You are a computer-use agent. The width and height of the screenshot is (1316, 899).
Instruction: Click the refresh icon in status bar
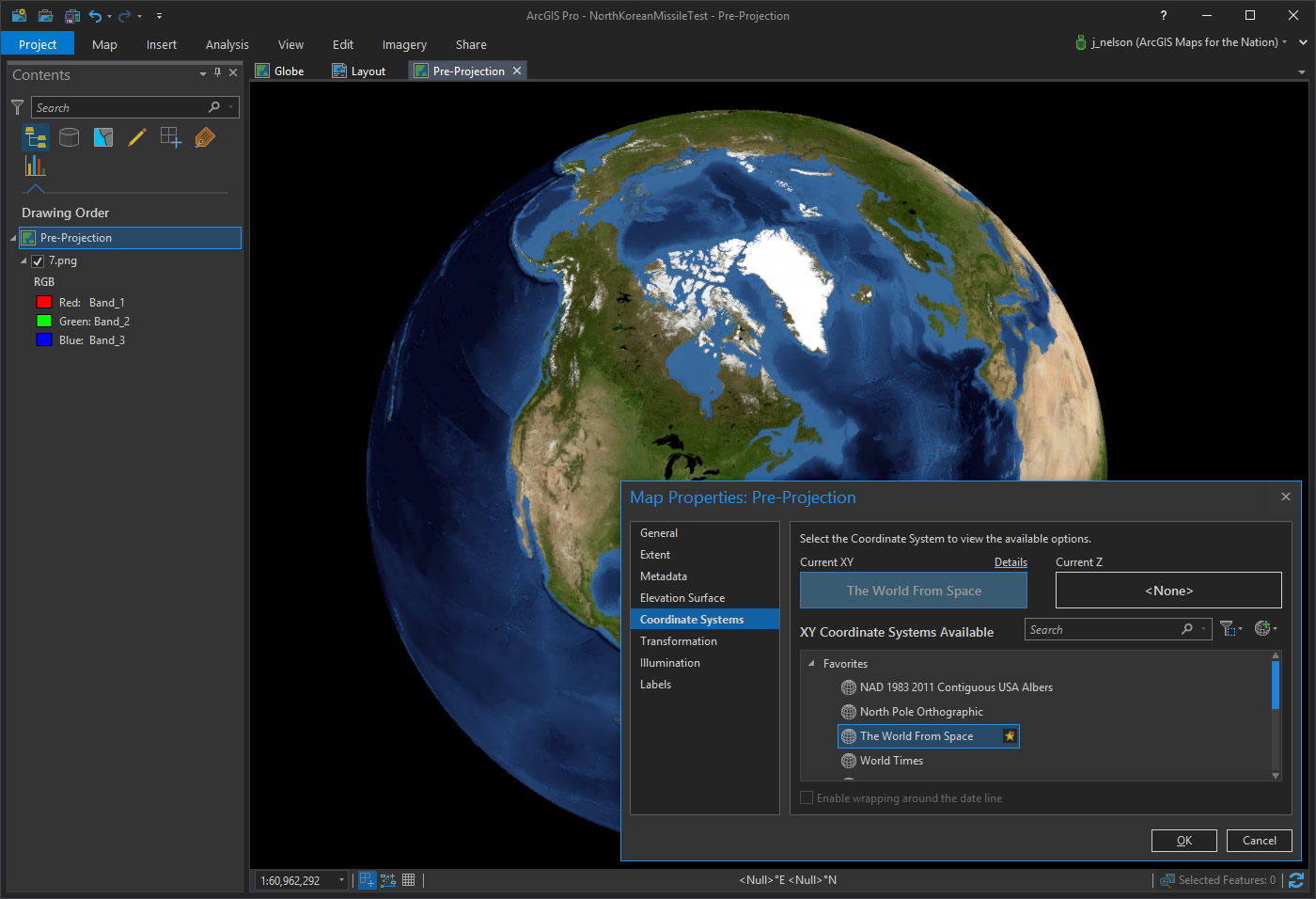tap(1296, 880)
